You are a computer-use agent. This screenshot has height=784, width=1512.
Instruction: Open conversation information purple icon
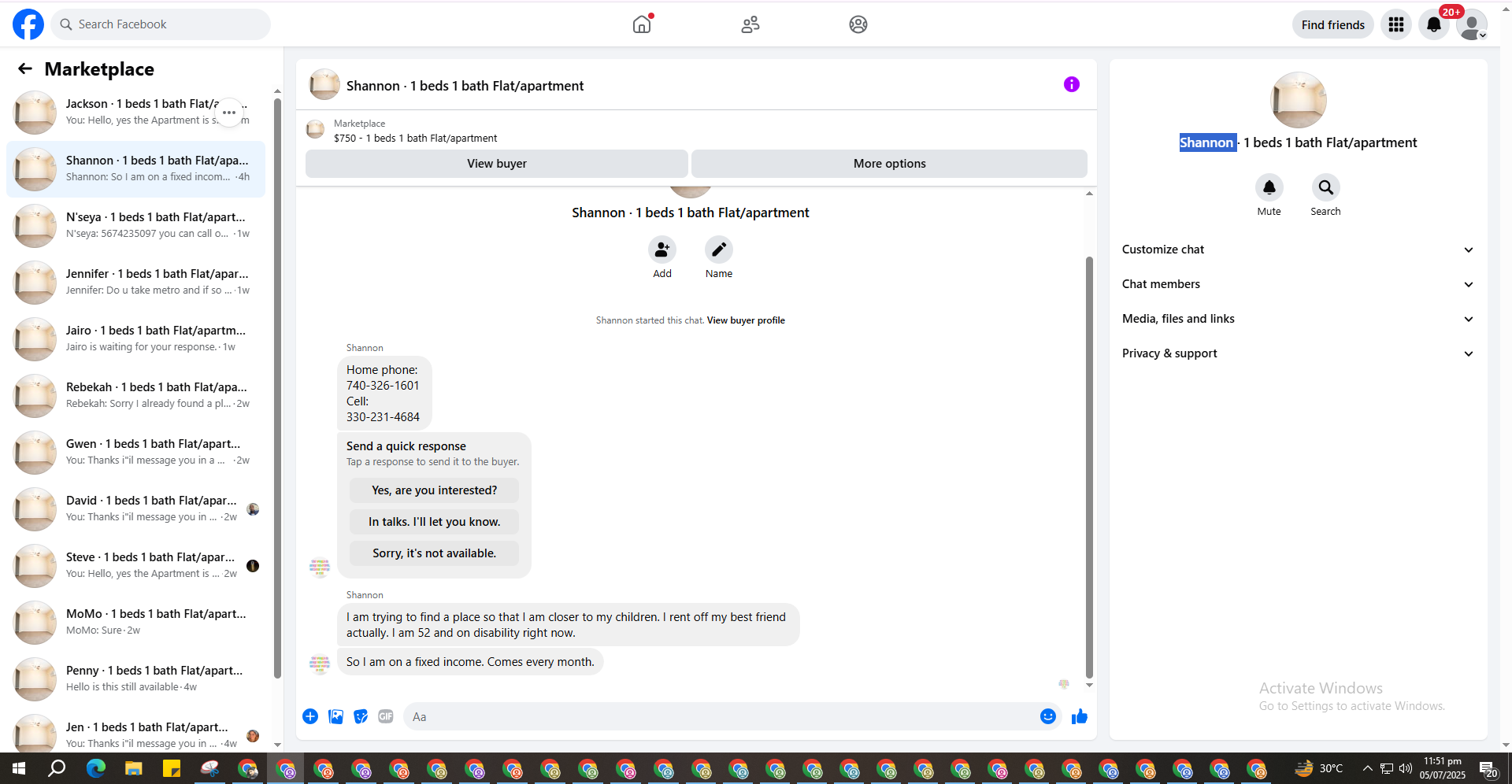[1072, 84]
